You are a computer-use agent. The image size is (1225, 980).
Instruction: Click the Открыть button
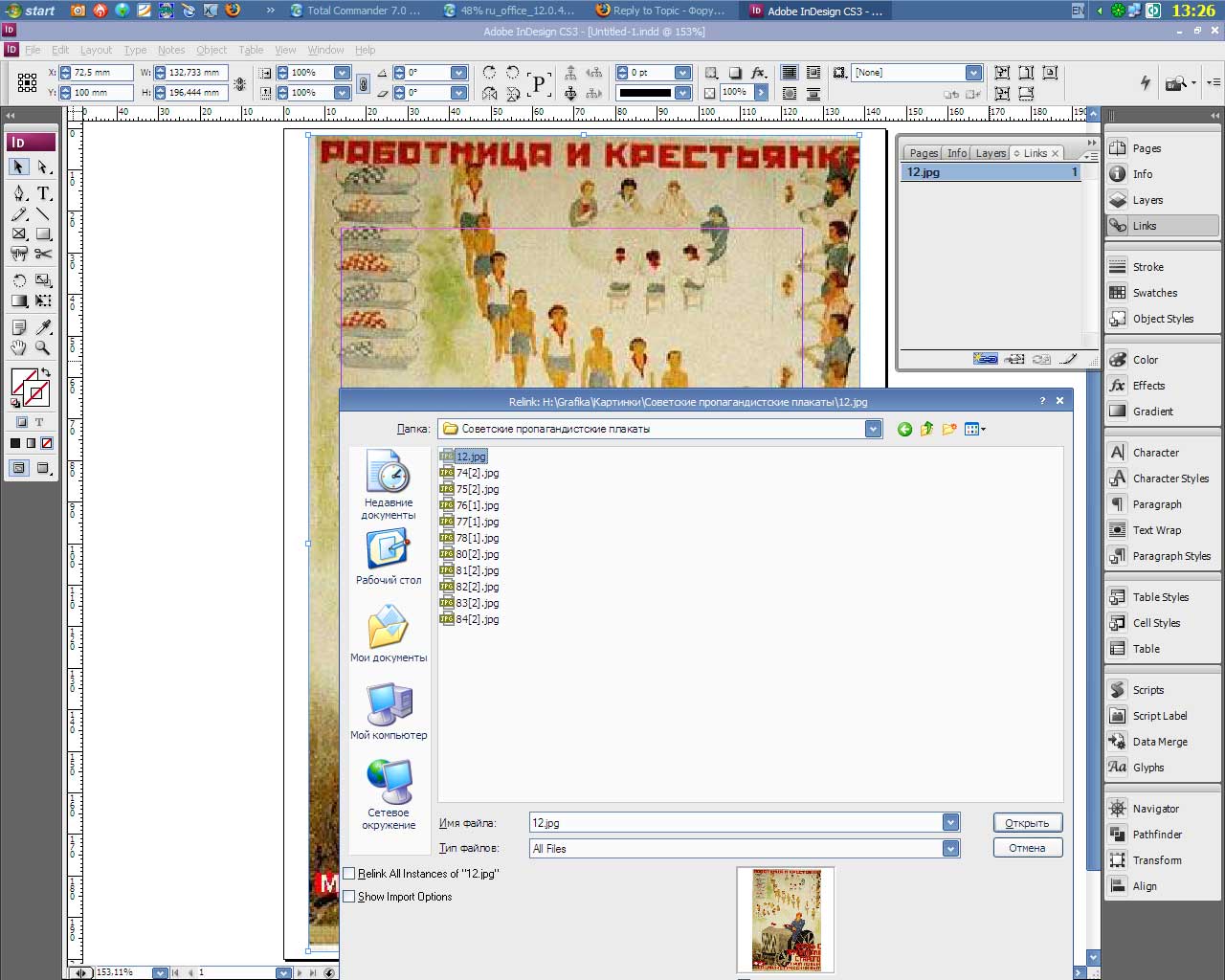(1028, 823)
